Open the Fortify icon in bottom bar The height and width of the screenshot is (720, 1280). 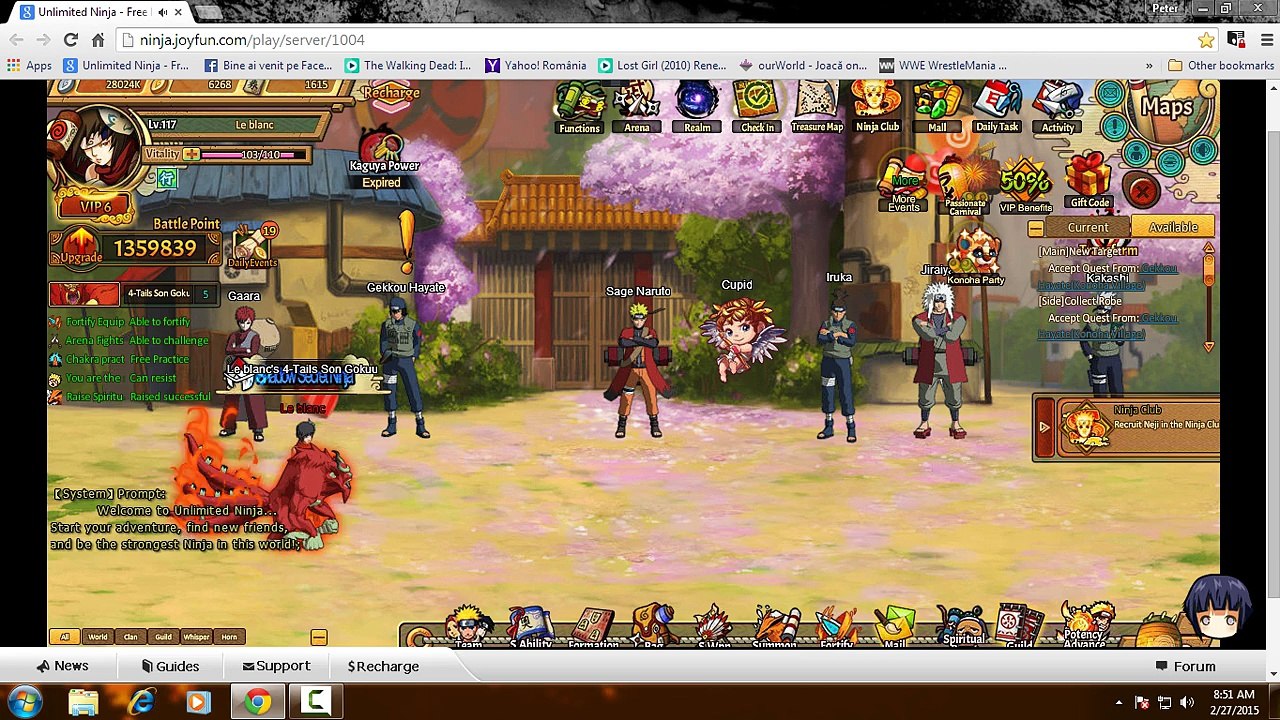(x=836, y=627)
